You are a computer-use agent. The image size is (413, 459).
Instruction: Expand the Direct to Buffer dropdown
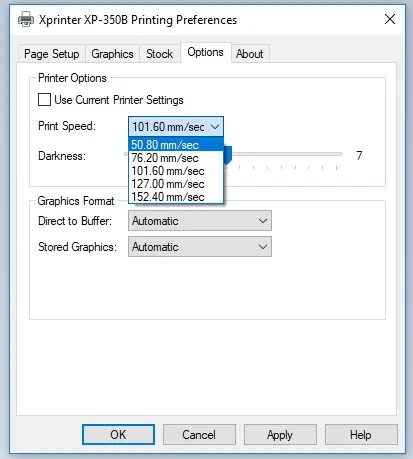(x=200, y=221)
